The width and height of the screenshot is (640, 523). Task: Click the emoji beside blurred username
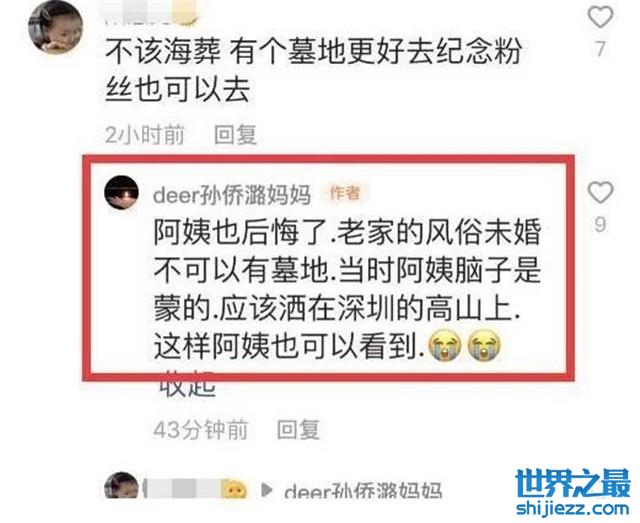coord(233,488)
